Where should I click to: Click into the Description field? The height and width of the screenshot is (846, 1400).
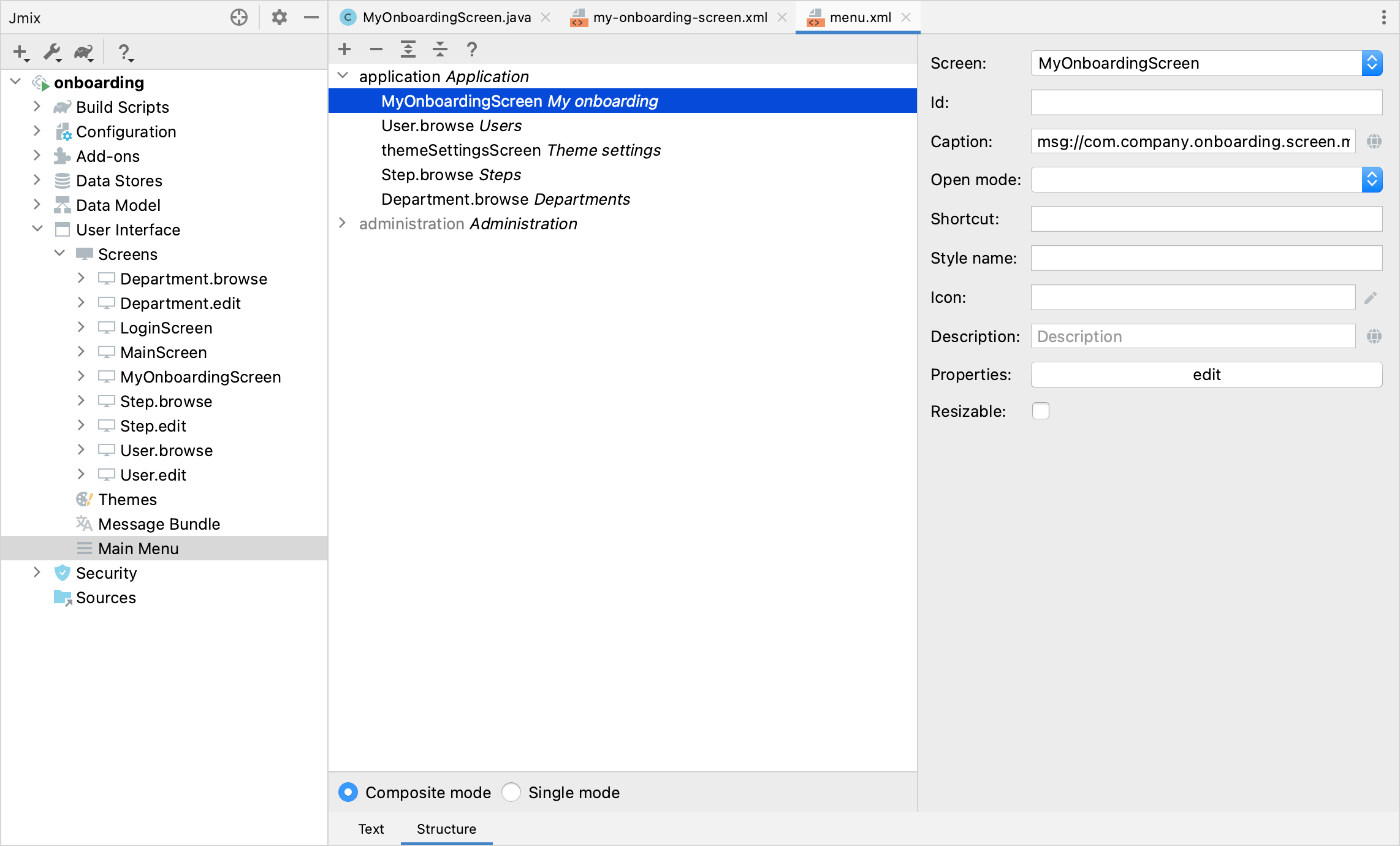(x=1193, y=336)
